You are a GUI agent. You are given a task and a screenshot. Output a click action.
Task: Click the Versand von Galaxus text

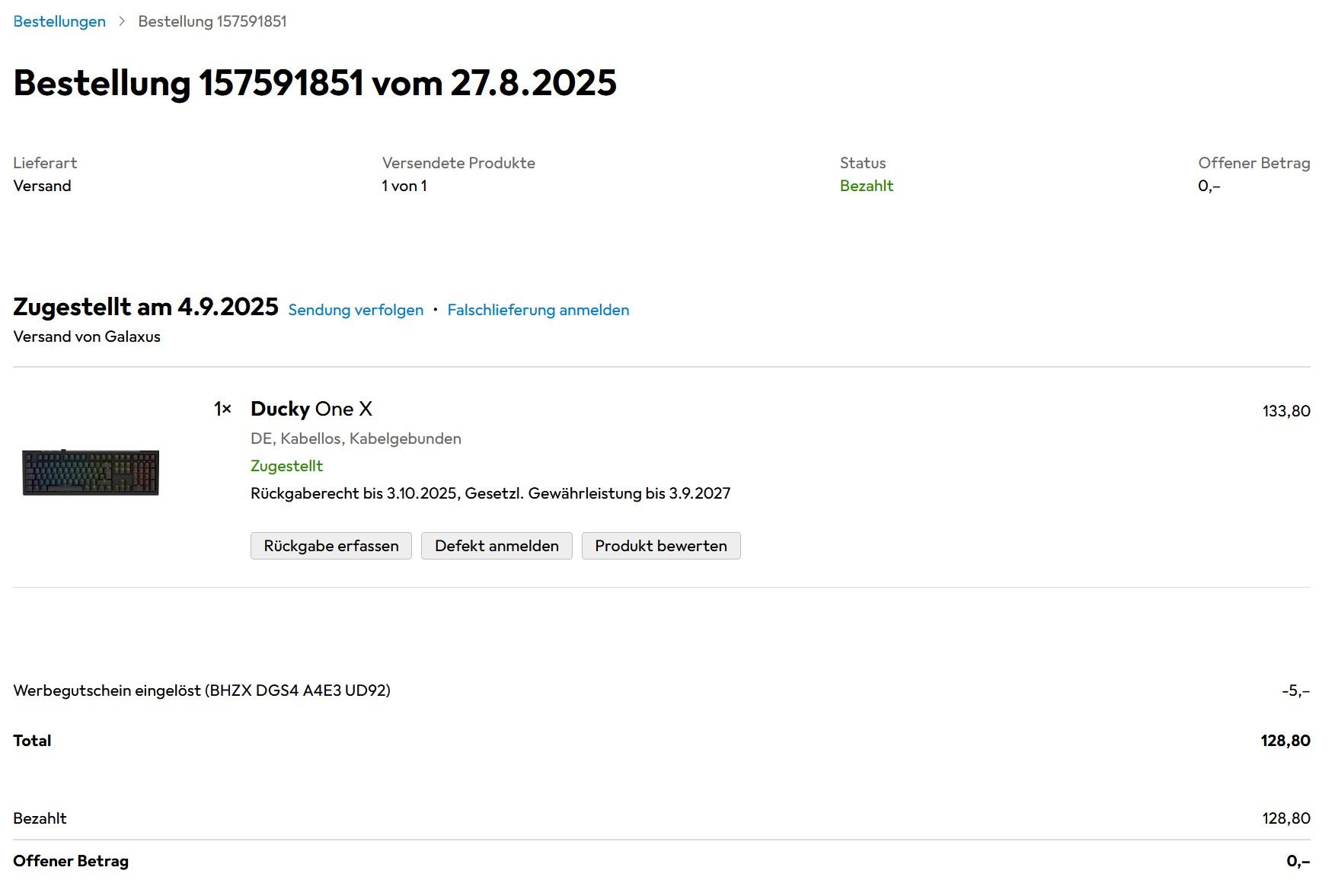[x=87, y=336]
